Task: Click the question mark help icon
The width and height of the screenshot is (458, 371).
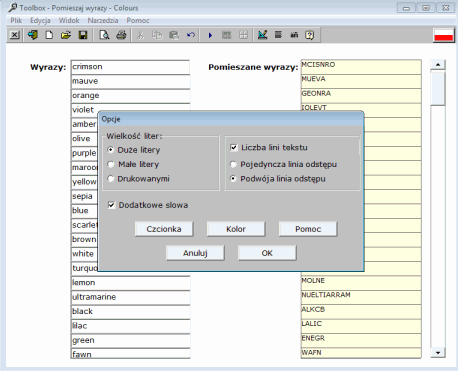Action: click(x=310, y=35)
